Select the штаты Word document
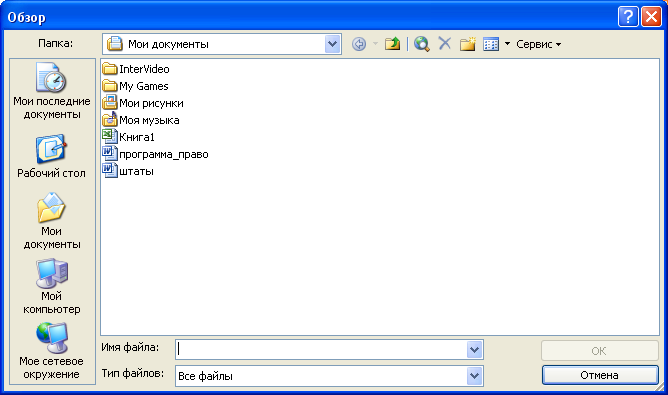The image size is (668, 395). pyautogui.click(x=128, y=171)
